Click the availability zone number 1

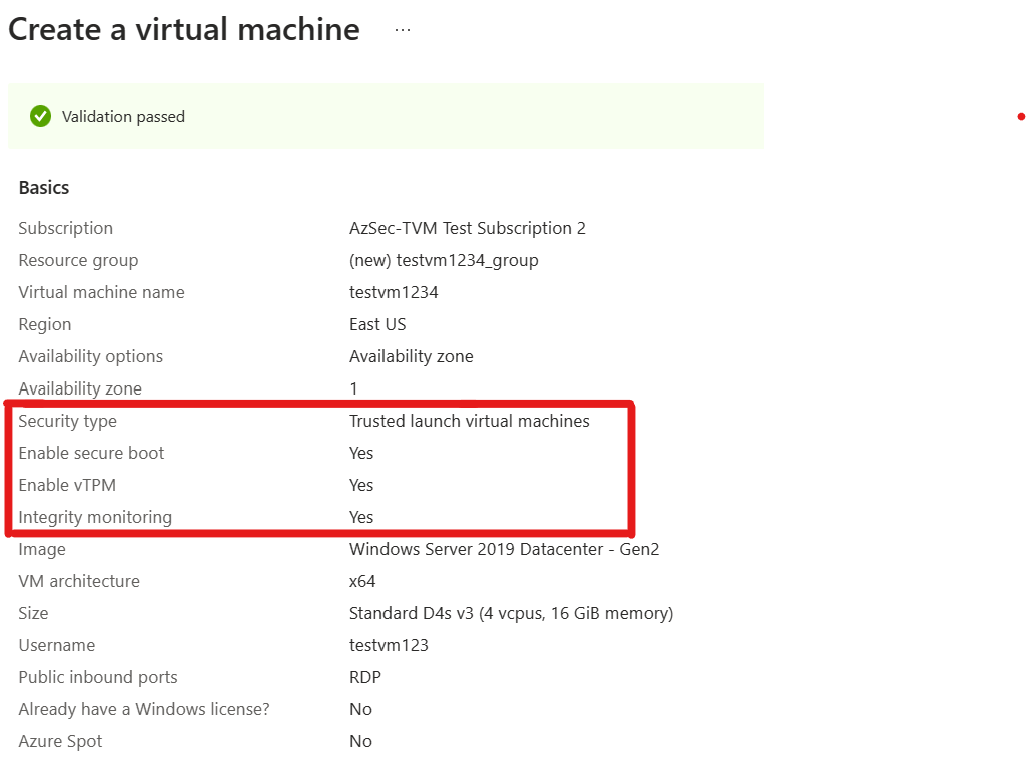point(352,388)
